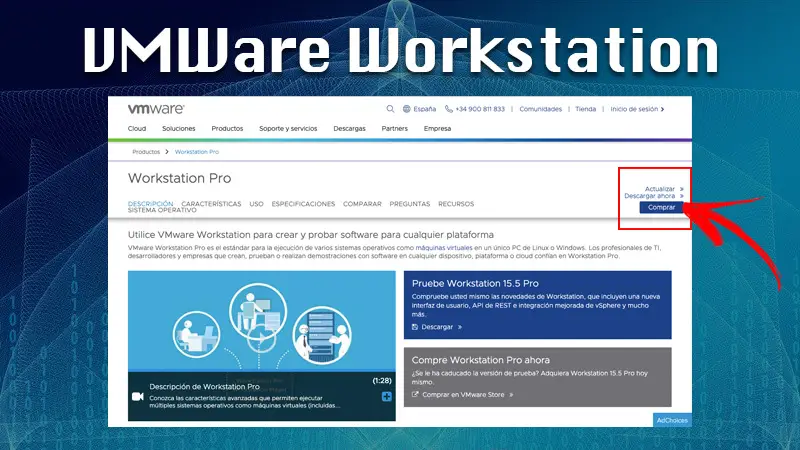Click Pruebe Workstation 15.5 Pro heading
Screen dimensions: 800x450
475,284
